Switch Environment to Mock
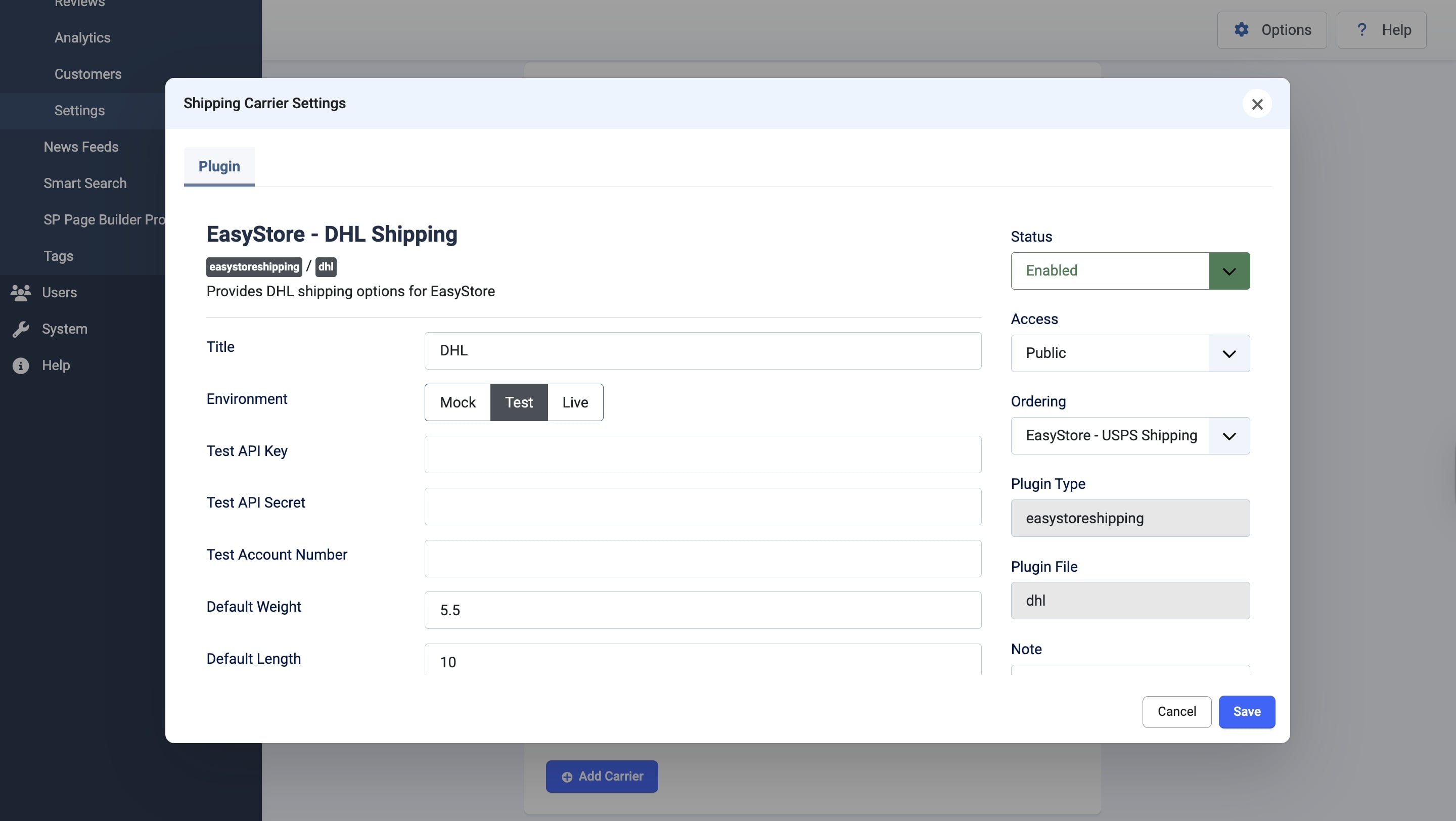 click(457, 402)
